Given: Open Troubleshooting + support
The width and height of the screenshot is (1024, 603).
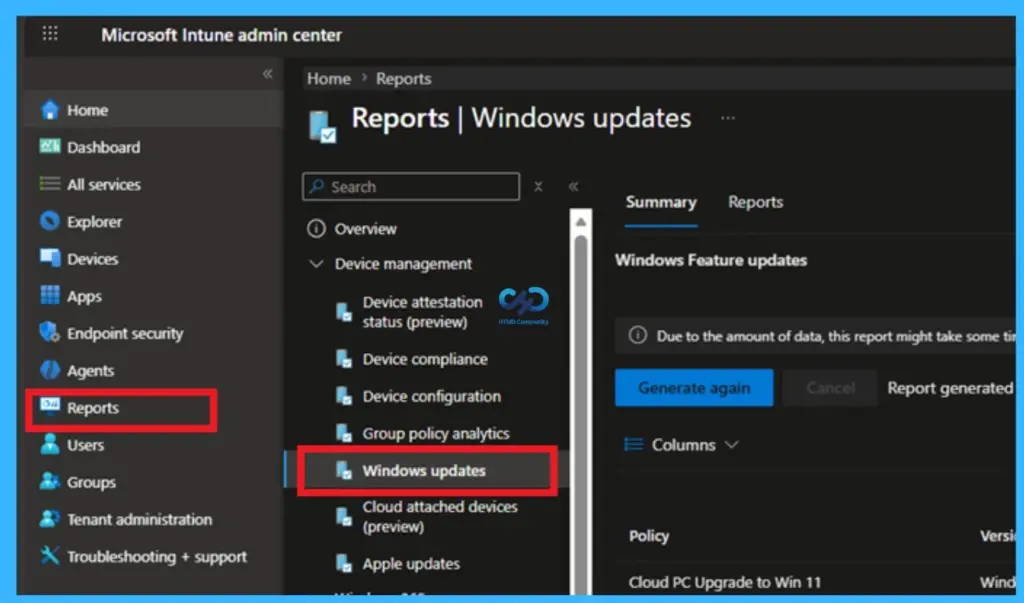Looking at the screenshot, I should coord(143,556).
